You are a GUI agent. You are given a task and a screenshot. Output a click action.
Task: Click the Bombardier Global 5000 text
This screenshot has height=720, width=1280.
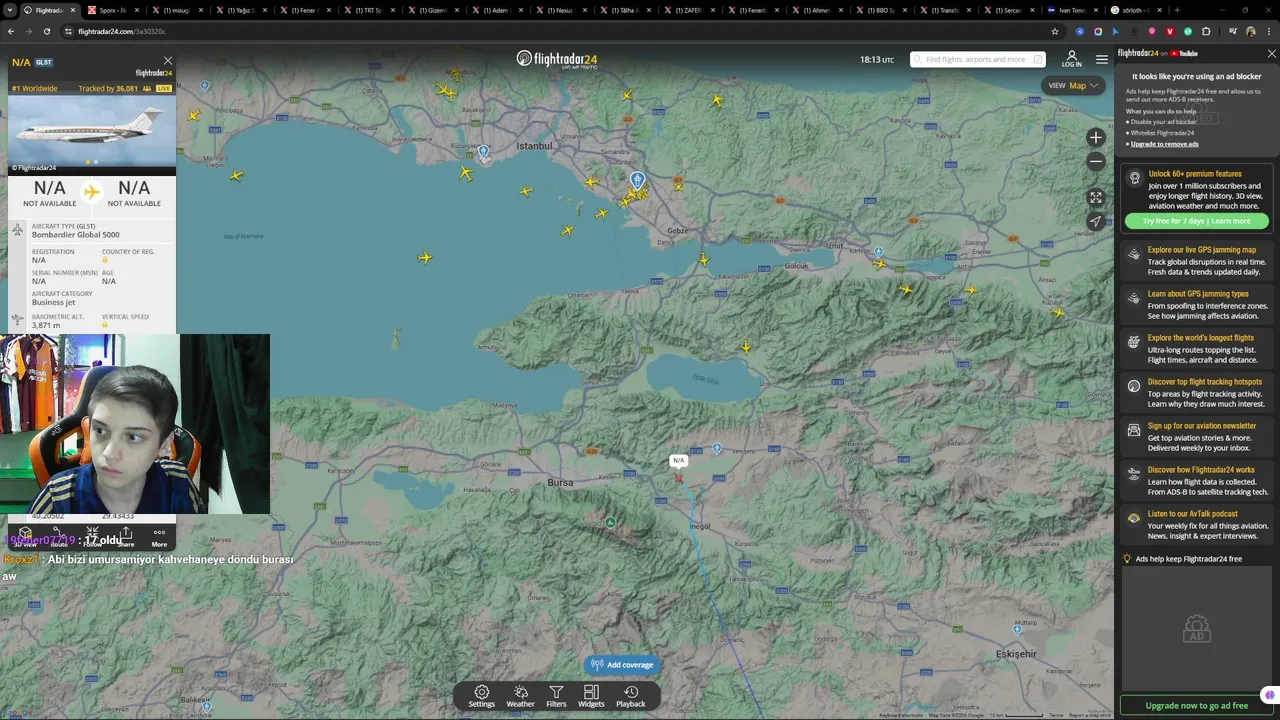coord(76,235)
